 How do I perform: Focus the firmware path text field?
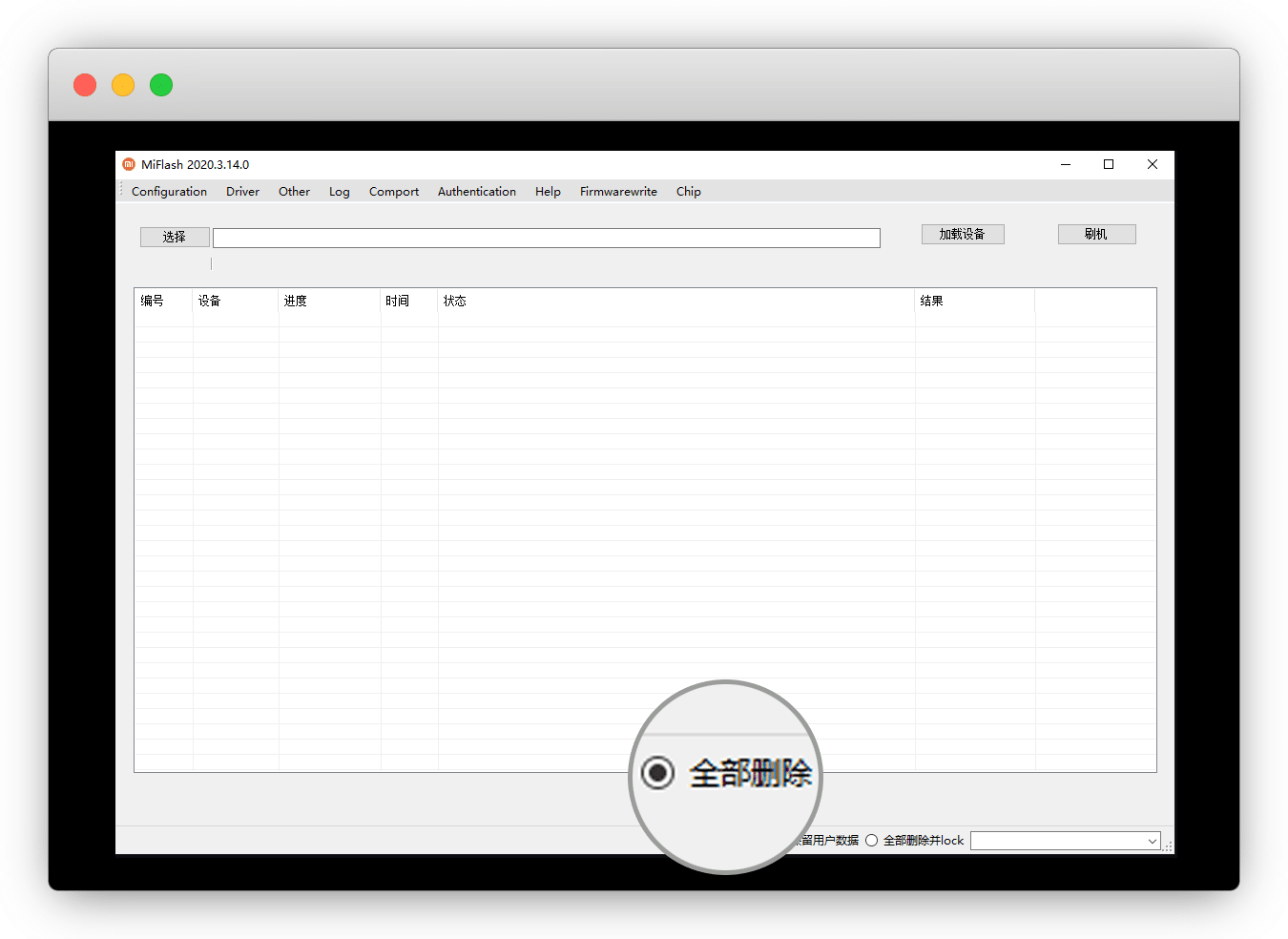pyautogui.click(x=546, y=238)
